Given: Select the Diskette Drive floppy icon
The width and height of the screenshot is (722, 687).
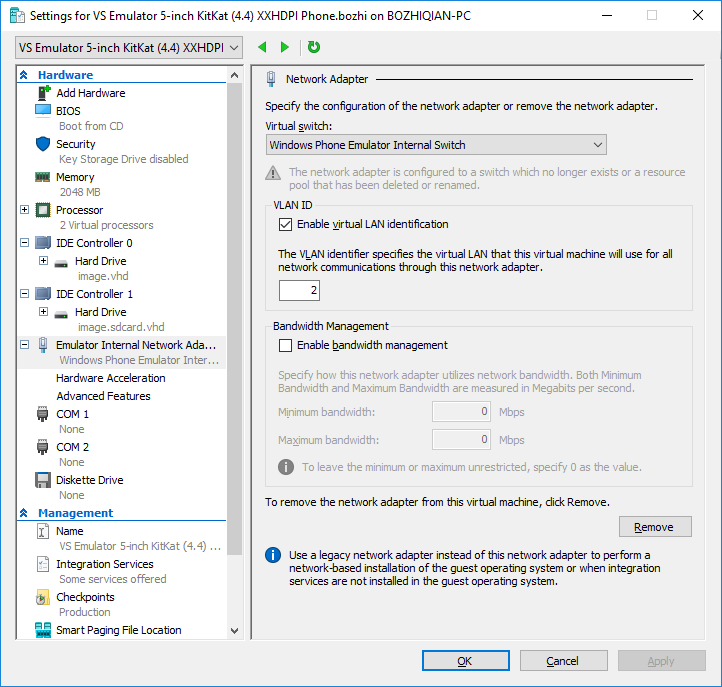Looking at the screenshot, I should pyautogui.click(x=43, y=480).
